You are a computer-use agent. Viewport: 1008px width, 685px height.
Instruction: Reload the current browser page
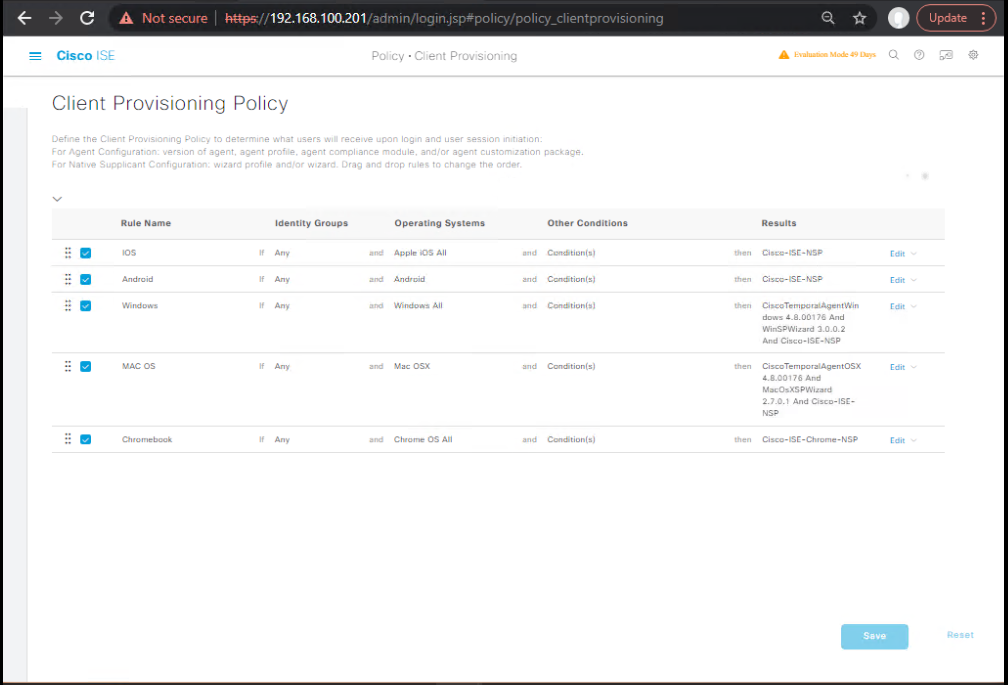(87, 18)
